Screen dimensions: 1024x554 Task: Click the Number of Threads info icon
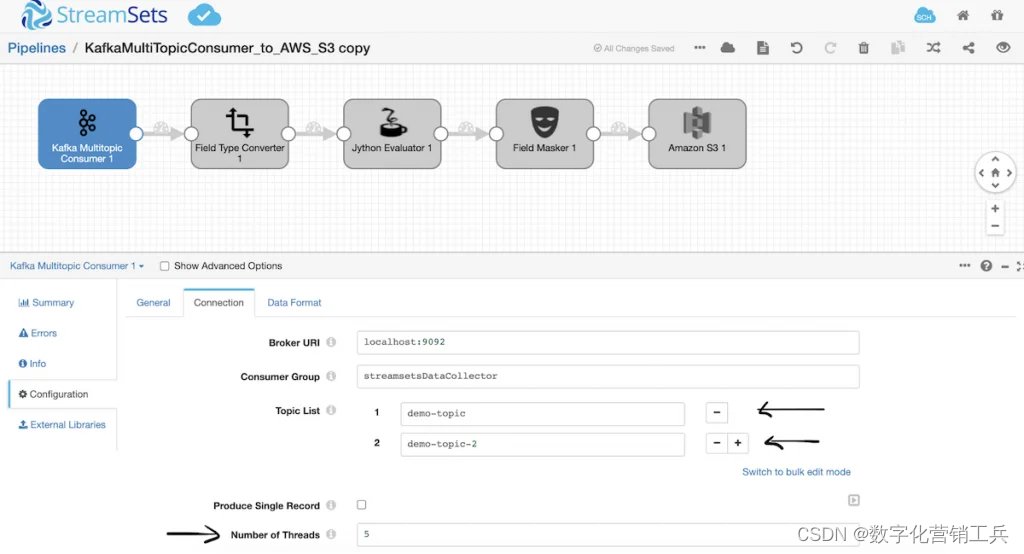click(x=331, y=534)
